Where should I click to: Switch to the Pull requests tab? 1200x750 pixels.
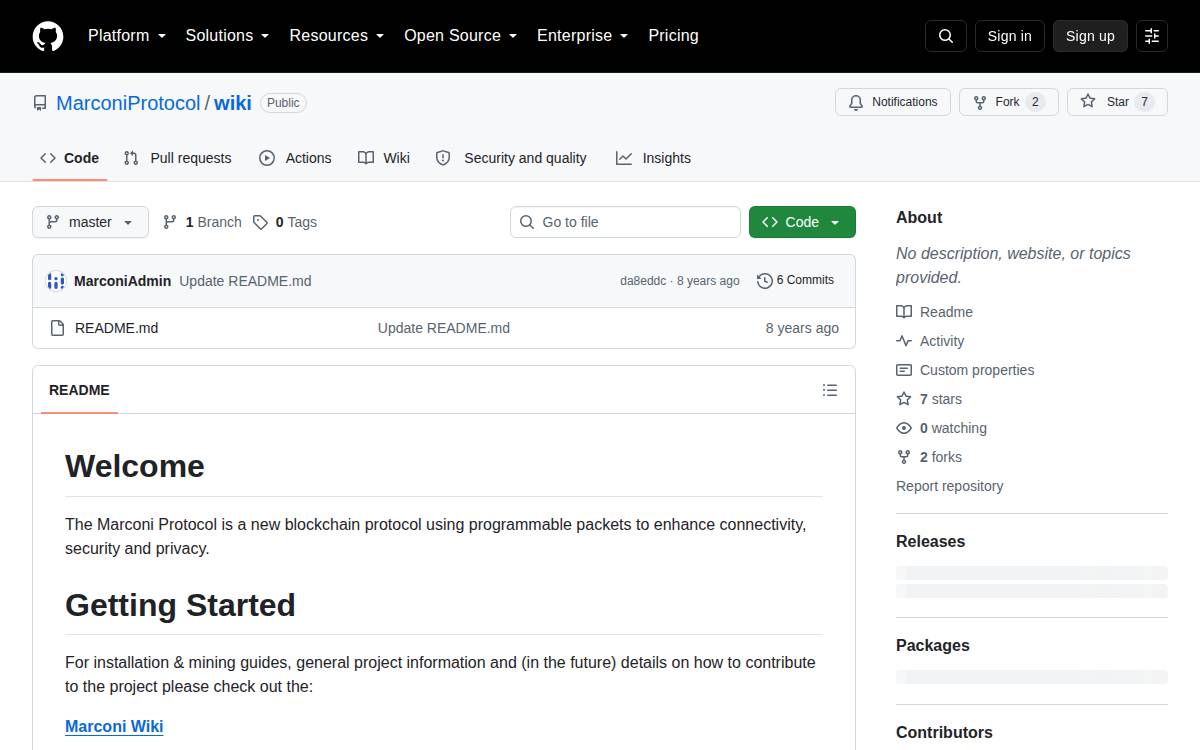(177, 158)
